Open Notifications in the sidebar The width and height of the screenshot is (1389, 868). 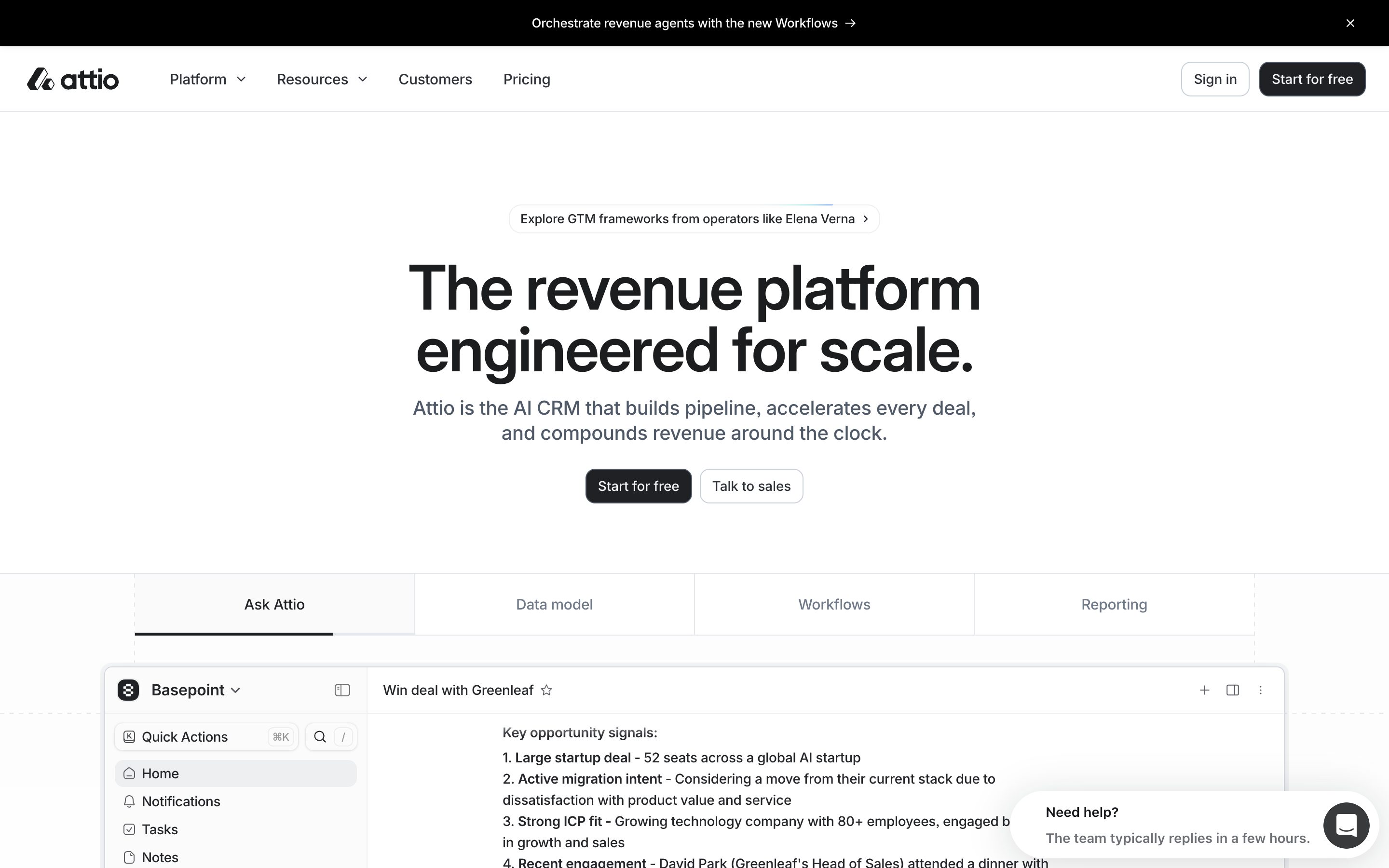pyautogui.click(x=235, y=801)
